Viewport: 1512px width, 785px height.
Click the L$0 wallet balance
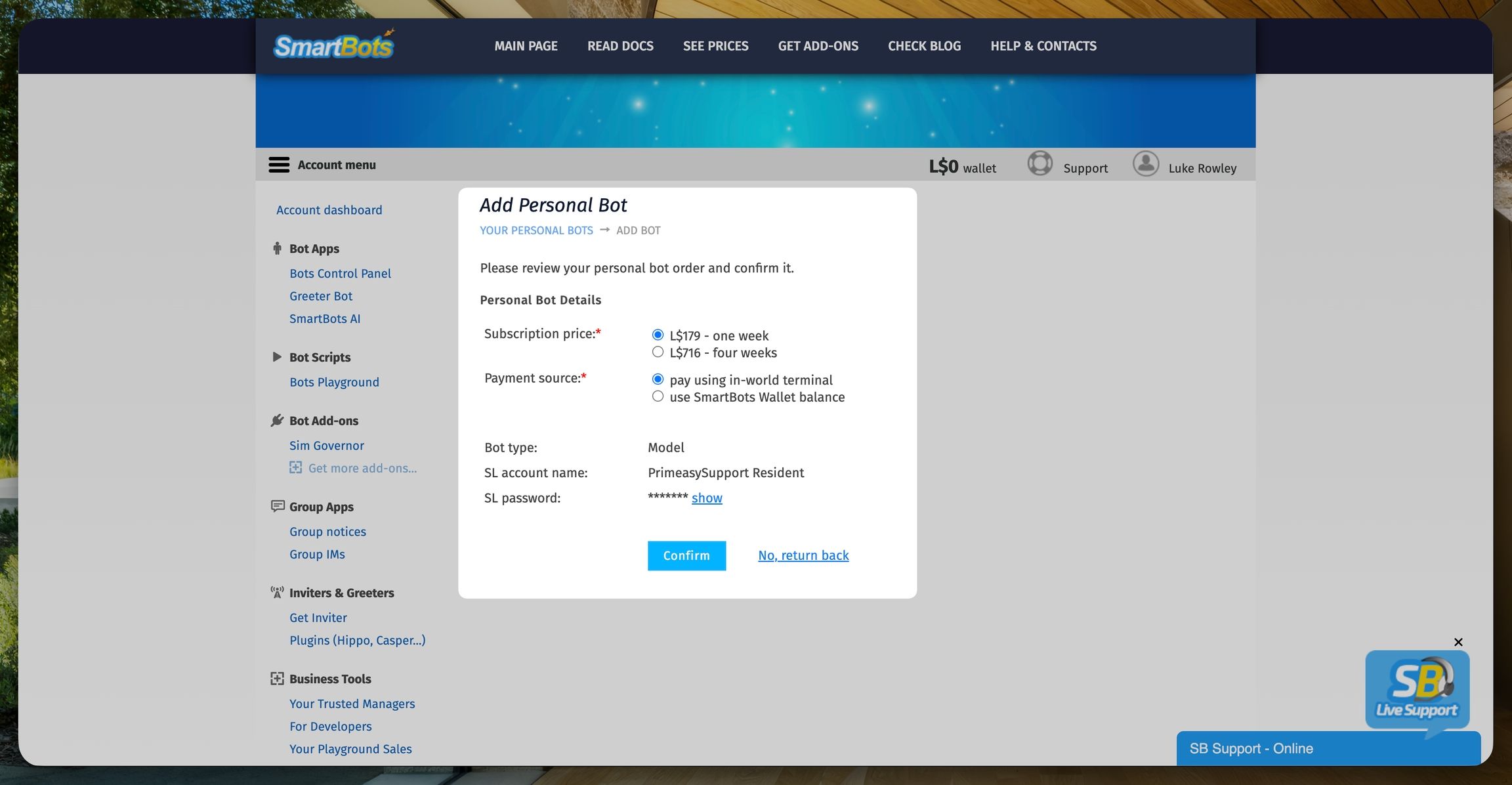click(x=962, y=167)
